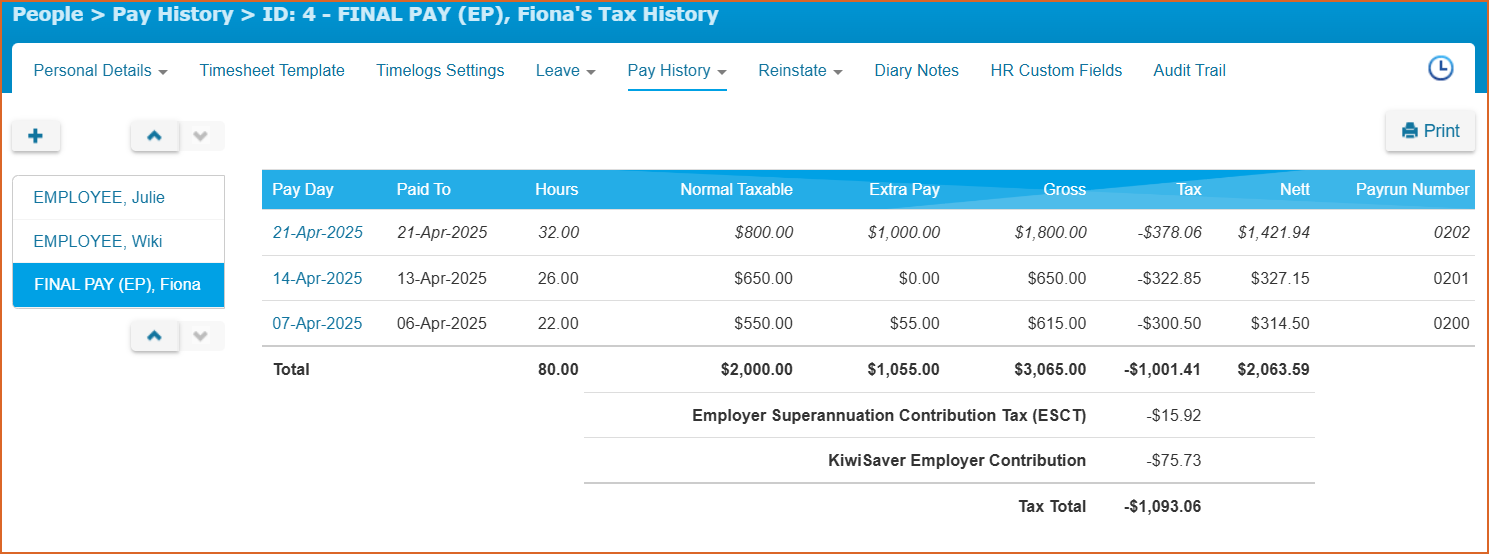Click the Print button
The height and width of the screenshot is (554, 1489).
[x=1430, y=131]
